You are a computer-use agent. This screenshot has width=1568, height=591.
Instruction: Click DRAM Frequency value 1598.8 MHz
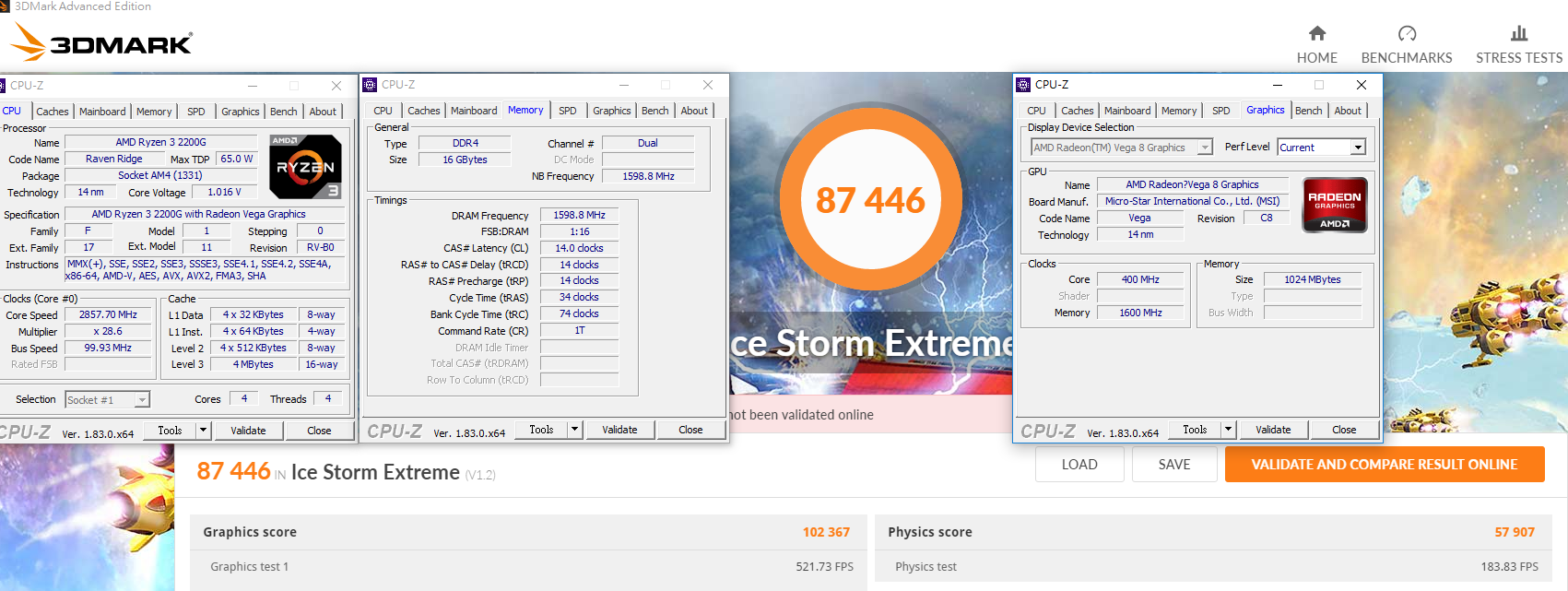579,215
